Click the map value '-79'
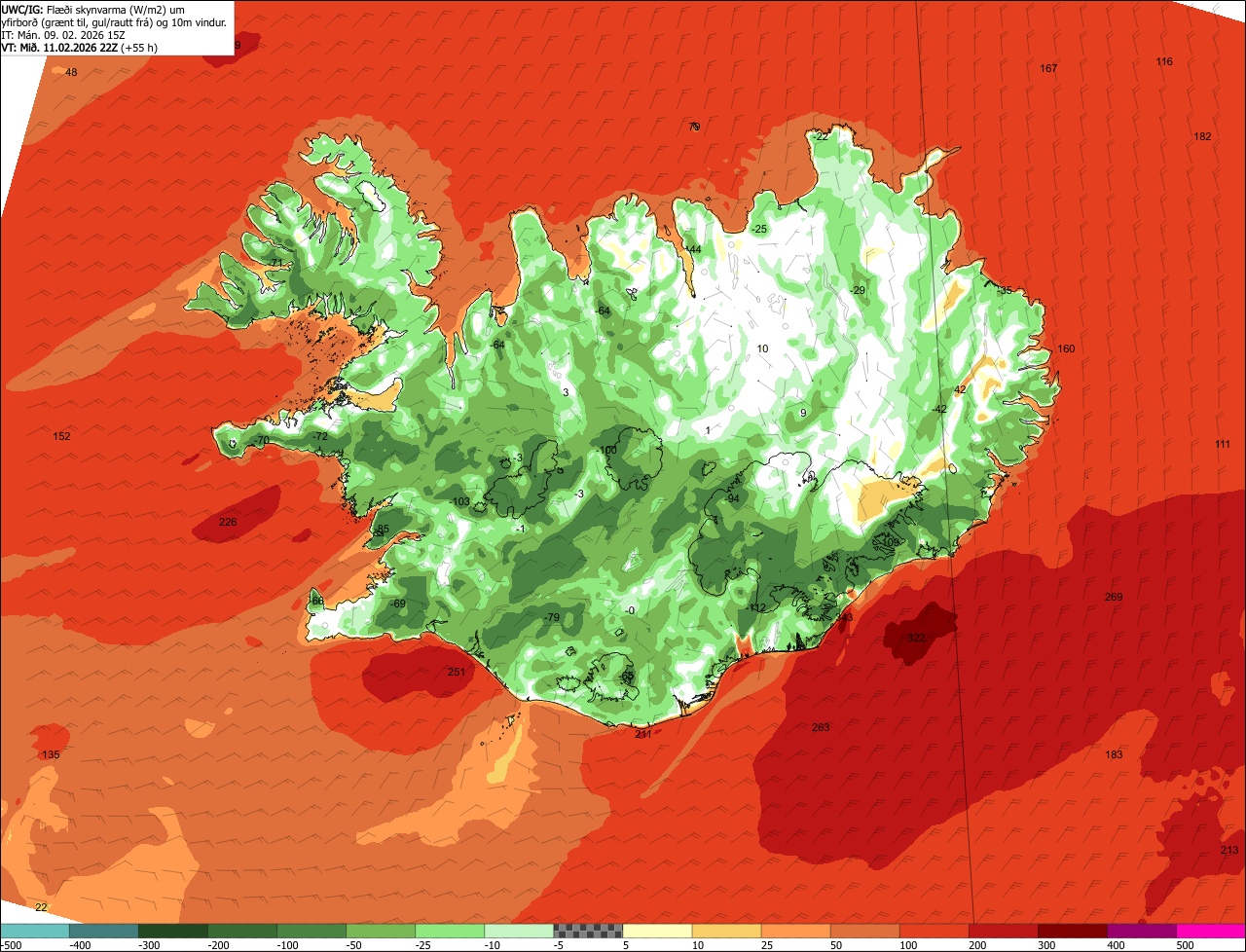1246x952 pixels. click(551, 617)
